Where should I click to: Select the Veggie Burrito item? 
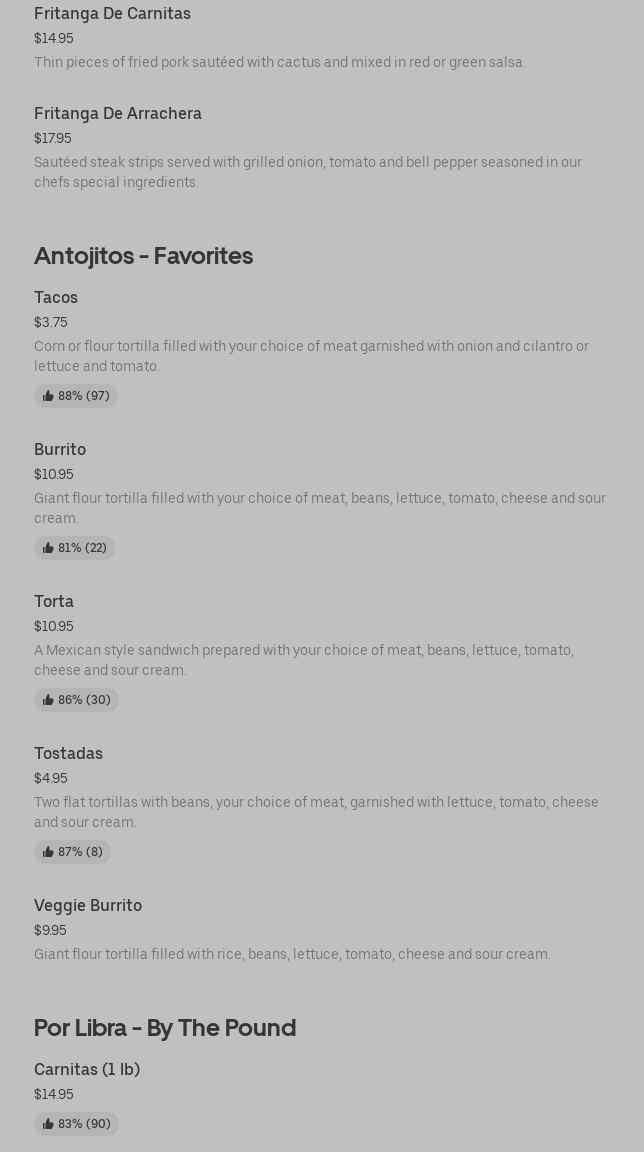[88, 905]
